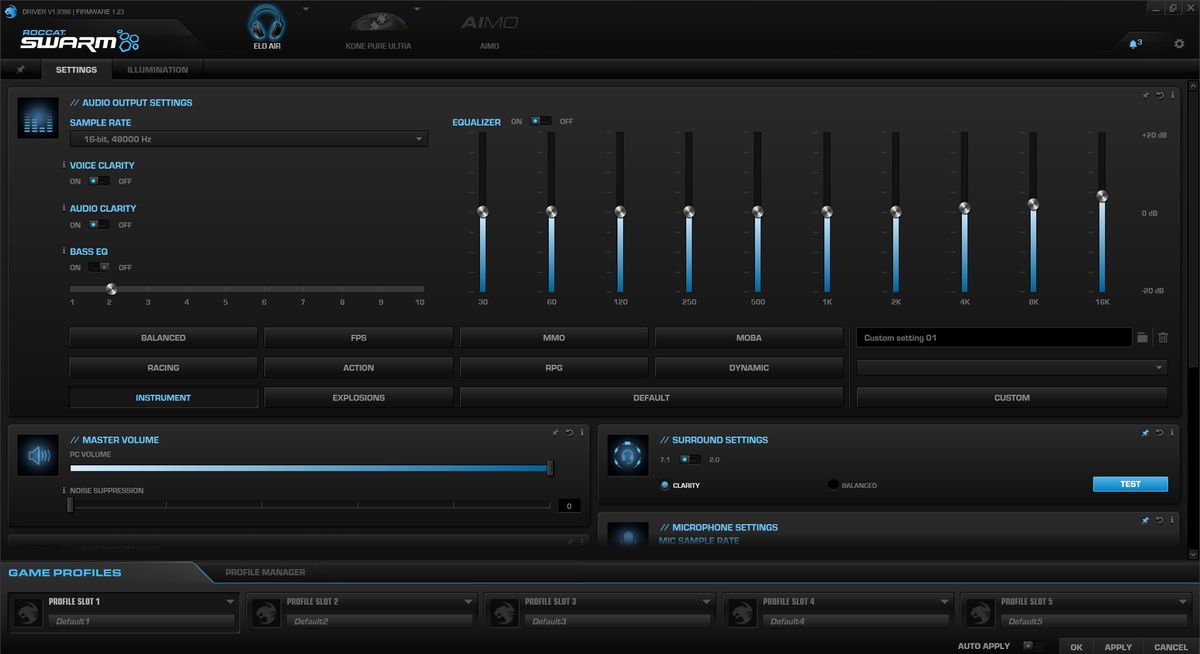This screenshot has width=1200, height=654.
Task: Open dropdown arrow next to ELO AIR device
Action: tap(306, 8)
